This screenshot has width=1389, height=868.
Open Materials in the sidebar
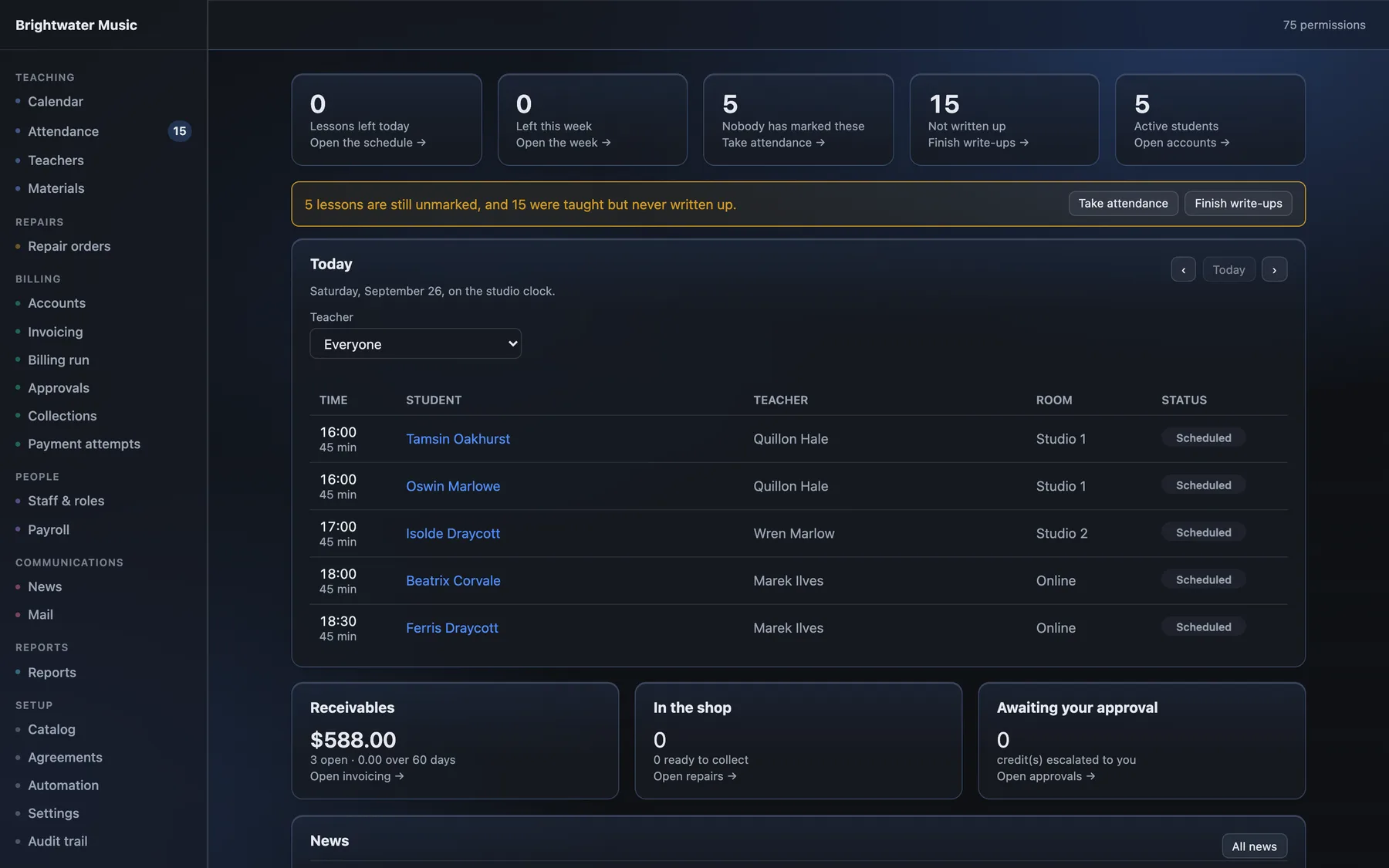tap(56, 188)
